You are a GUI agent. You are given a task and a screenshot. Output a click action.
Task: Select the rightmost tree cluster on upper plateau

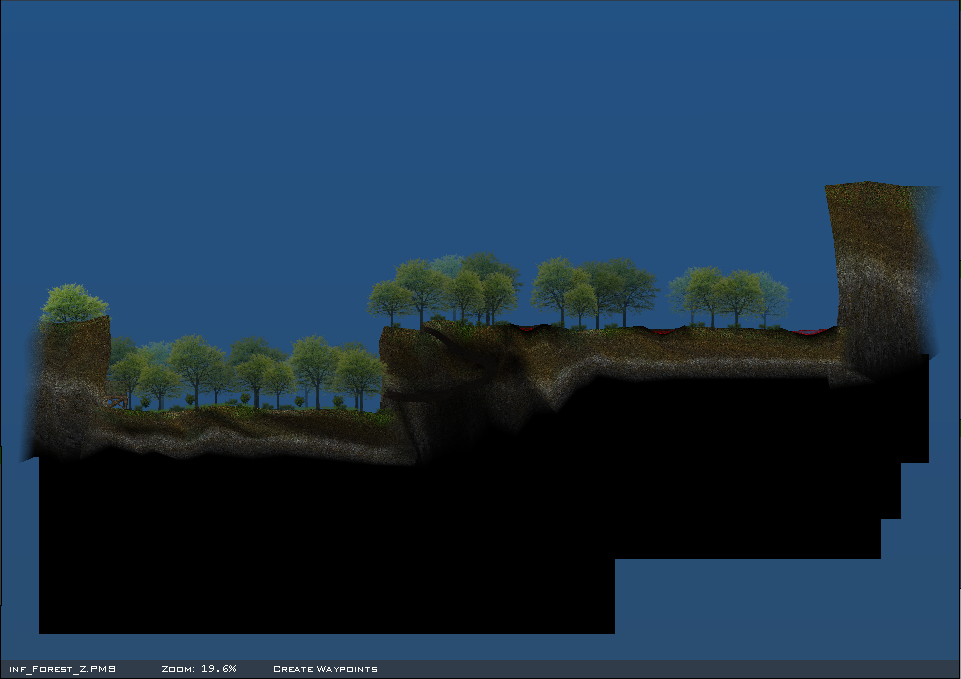click(729, 293)
